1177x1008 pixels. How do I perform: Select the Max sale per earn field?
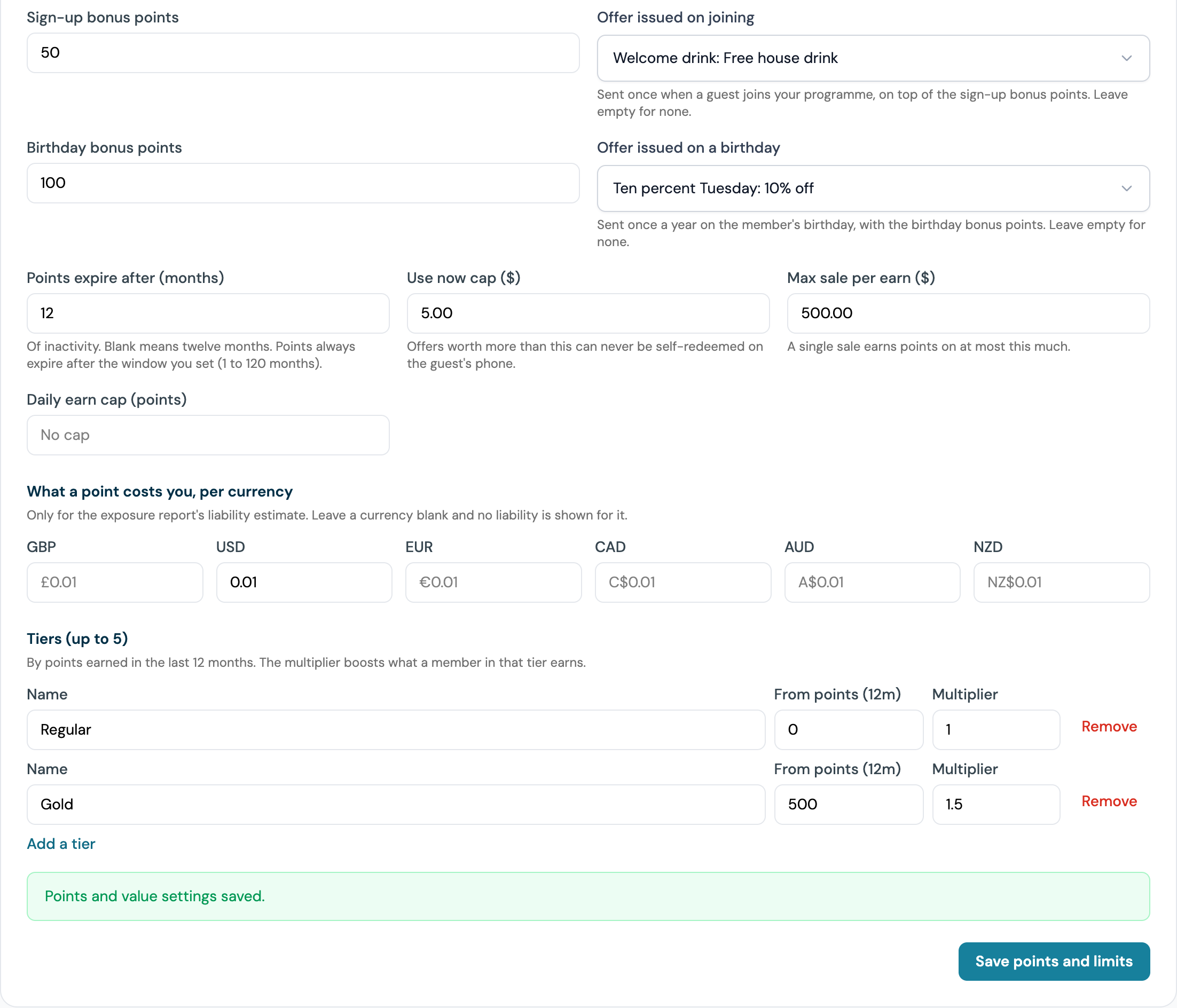coord(968,313)
